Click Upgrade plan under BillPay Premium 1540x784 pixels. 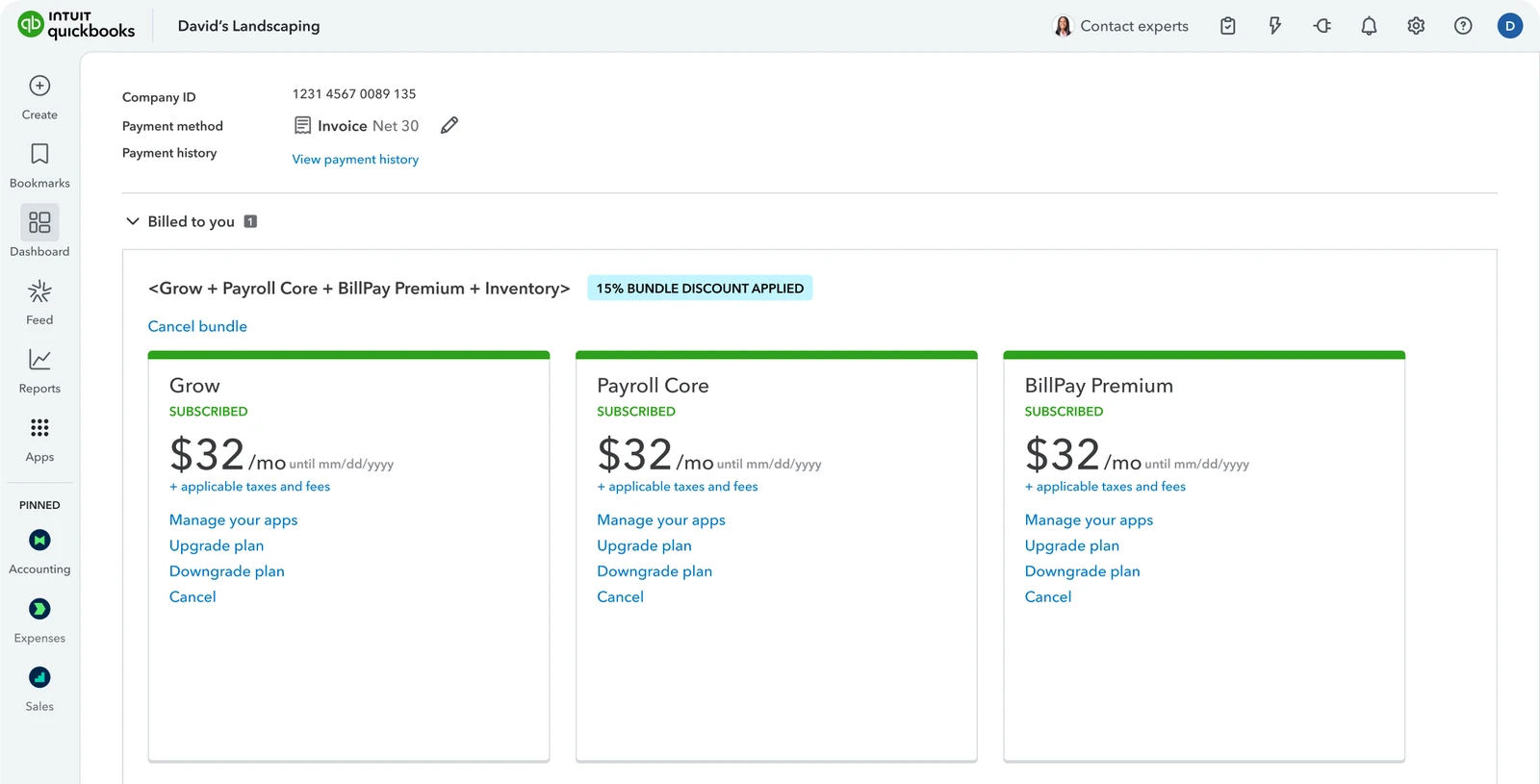pos(1072,545)
